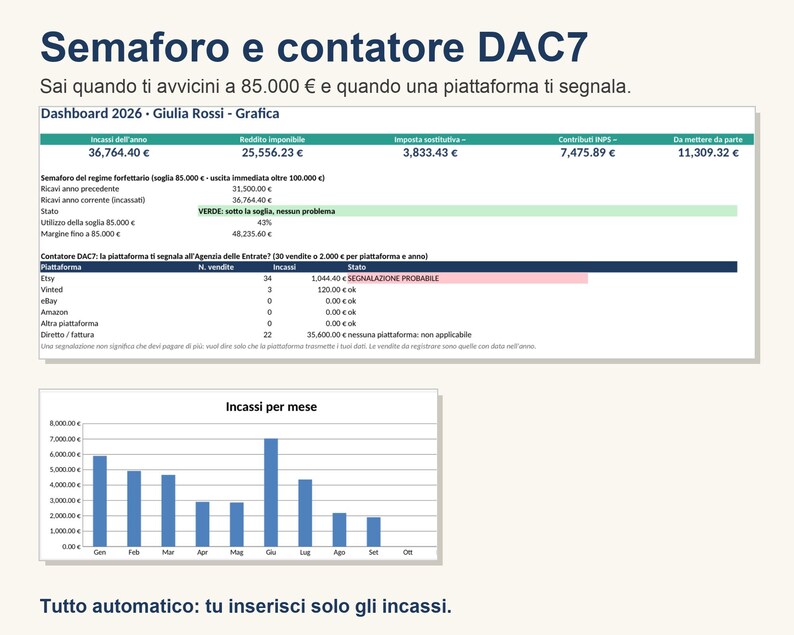
Task: Click the italic footnote about segnalazione
Action: 288,346
